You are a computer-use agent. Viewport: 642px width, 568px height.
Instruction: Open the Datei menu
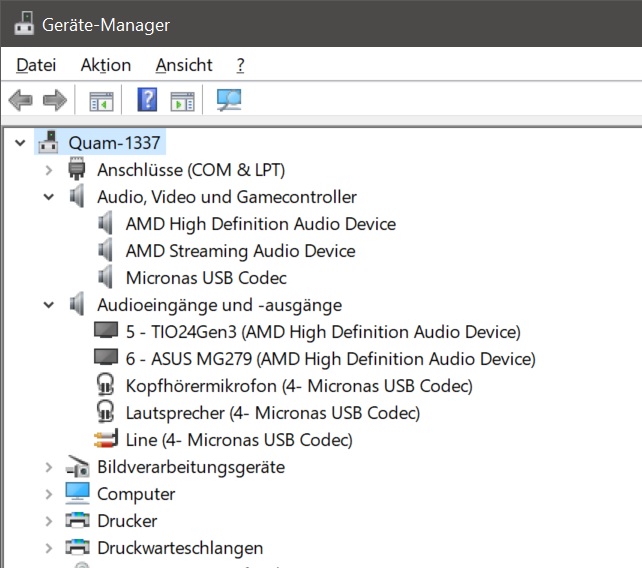36,65
